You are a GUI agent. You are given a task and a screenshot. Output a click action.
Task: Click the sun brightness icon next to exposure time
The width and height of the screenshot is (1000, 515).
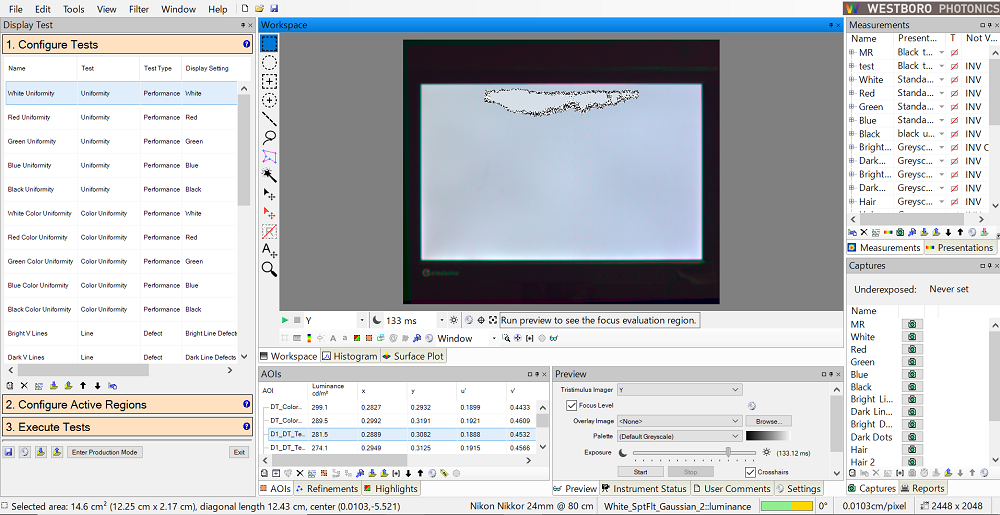[x=453, y=320]
